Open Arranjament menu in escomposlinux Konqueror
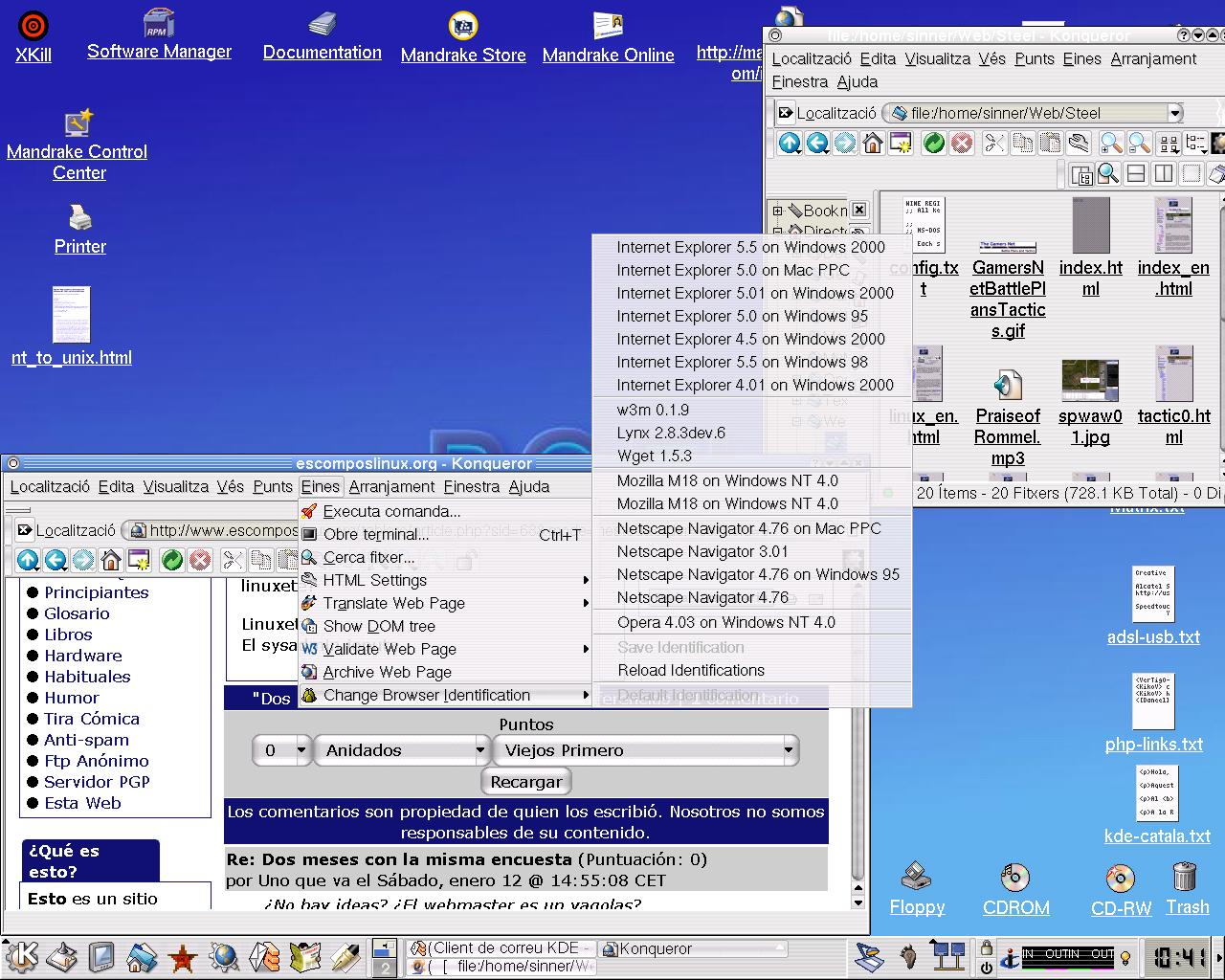The height and width of the screenshot is (980, 1225). 391,486
